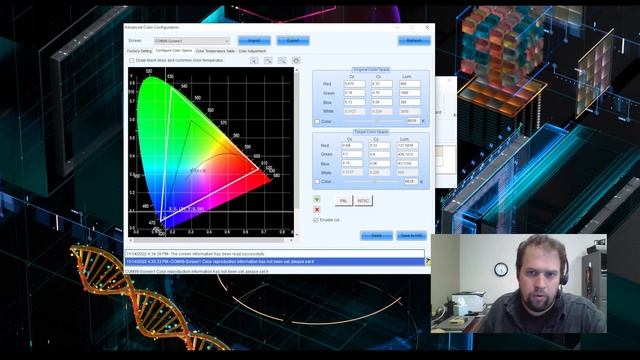Open the Screen dropdown

(192, 41)
